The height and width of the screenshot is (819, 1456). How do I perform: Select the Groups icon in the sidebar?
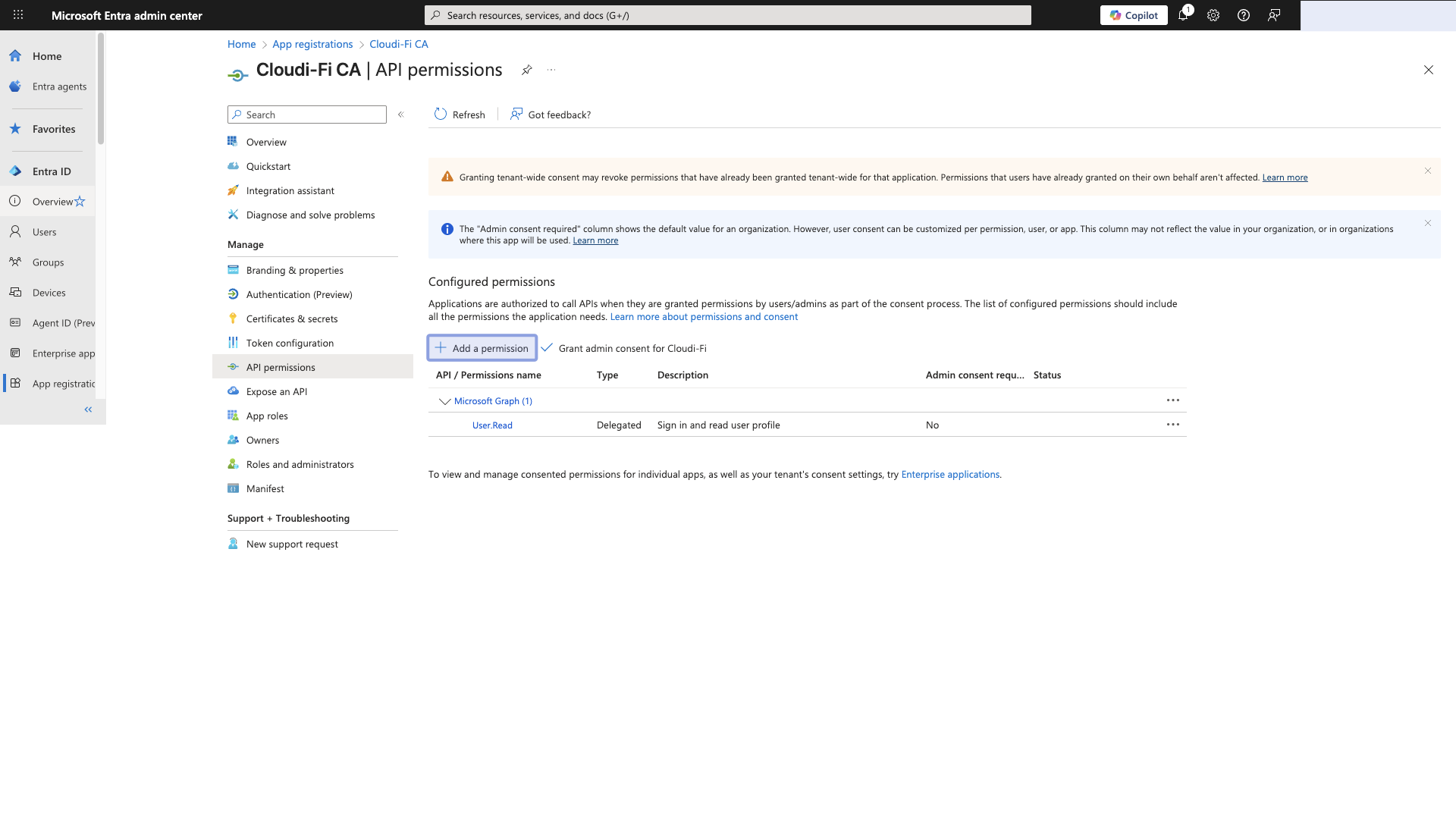15,262
